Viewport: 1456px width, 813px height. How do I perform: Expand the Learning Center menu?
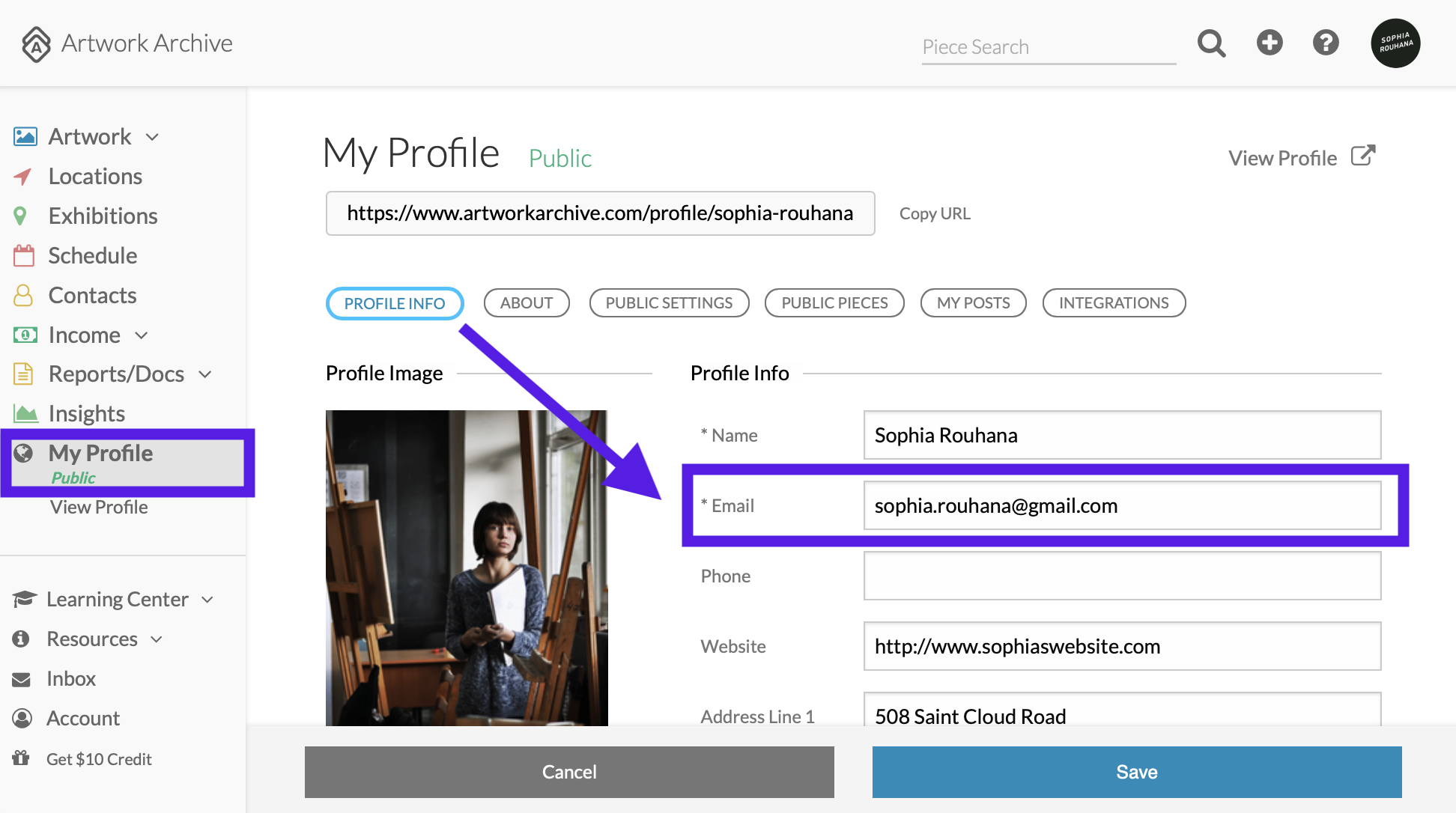click(207, 600)
